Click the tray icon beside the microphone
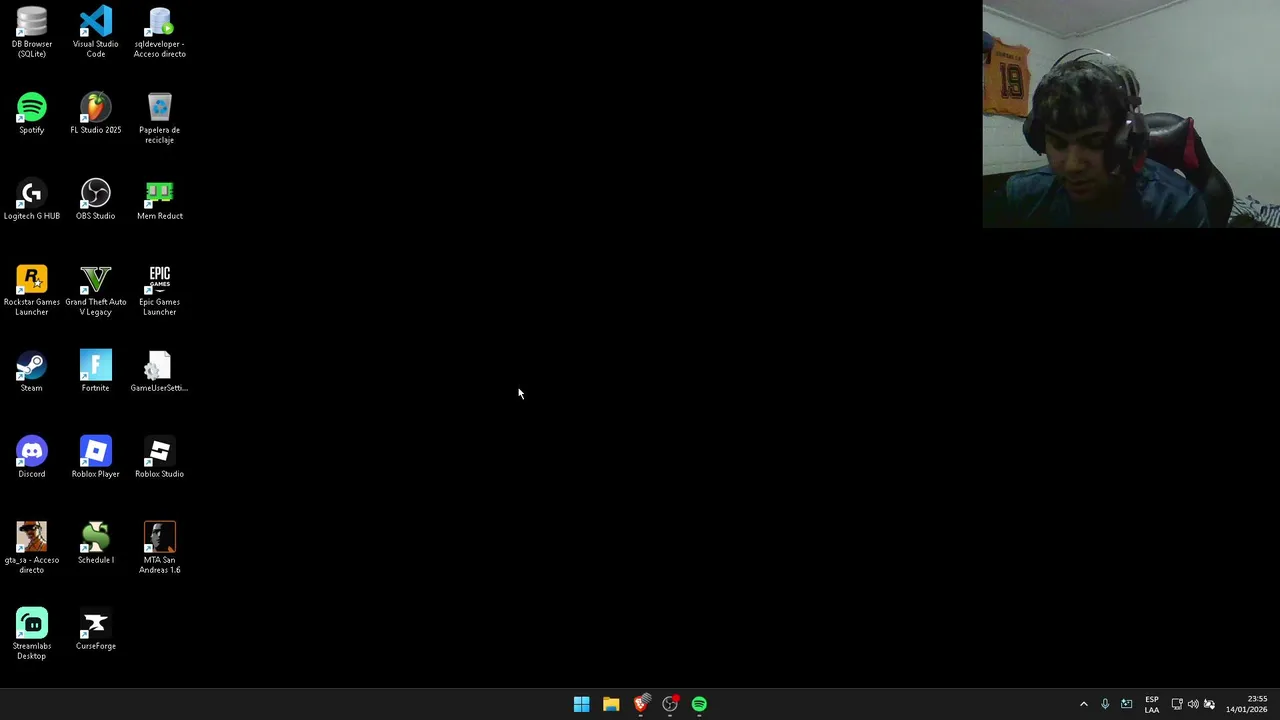Screen dimensions: 1280x720 click(1127, 704)
